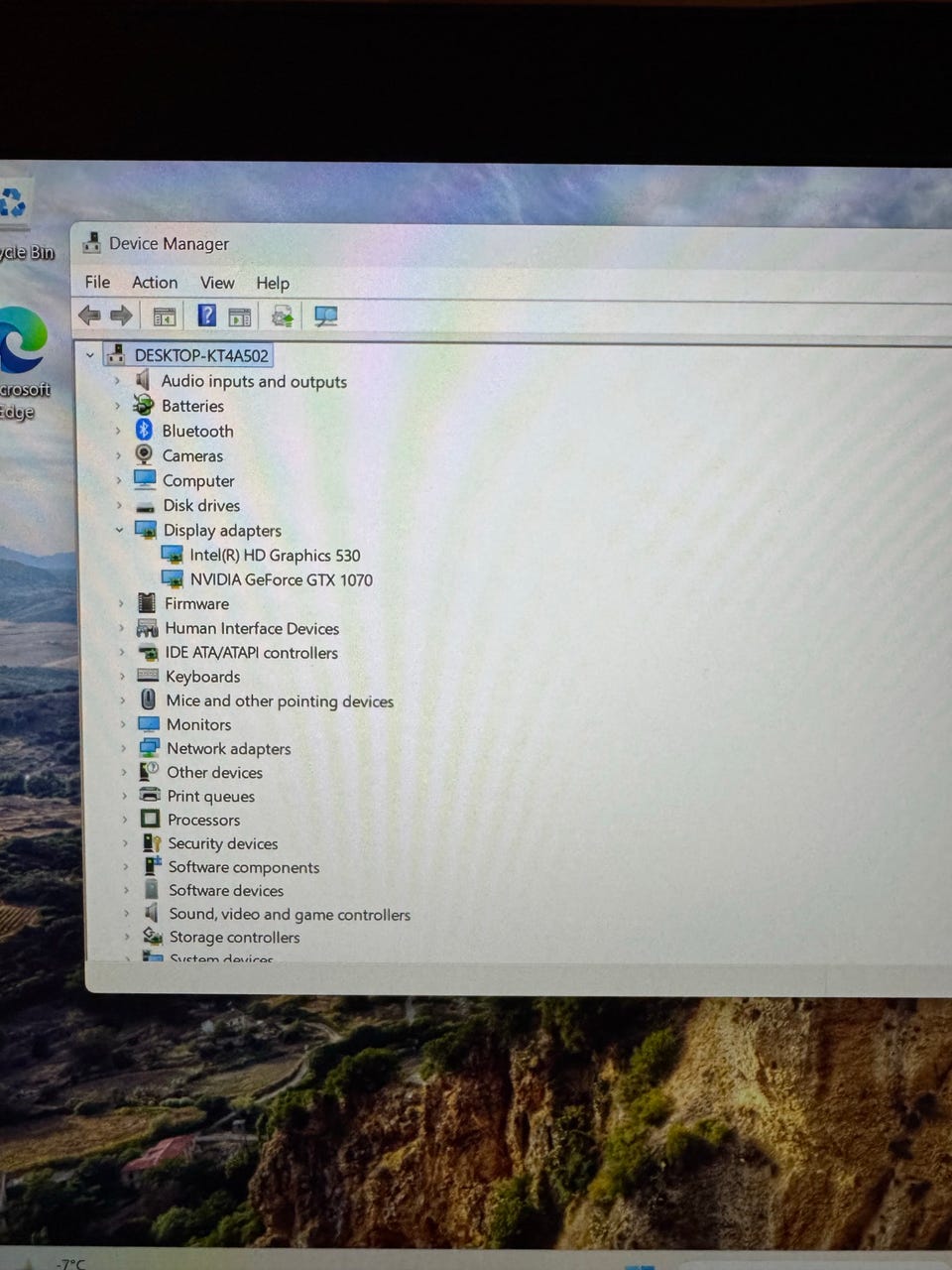Viewport: 952px width, 1270px height.
Task: Click the Device Manager title bar icon
Action: coord(92,242)
